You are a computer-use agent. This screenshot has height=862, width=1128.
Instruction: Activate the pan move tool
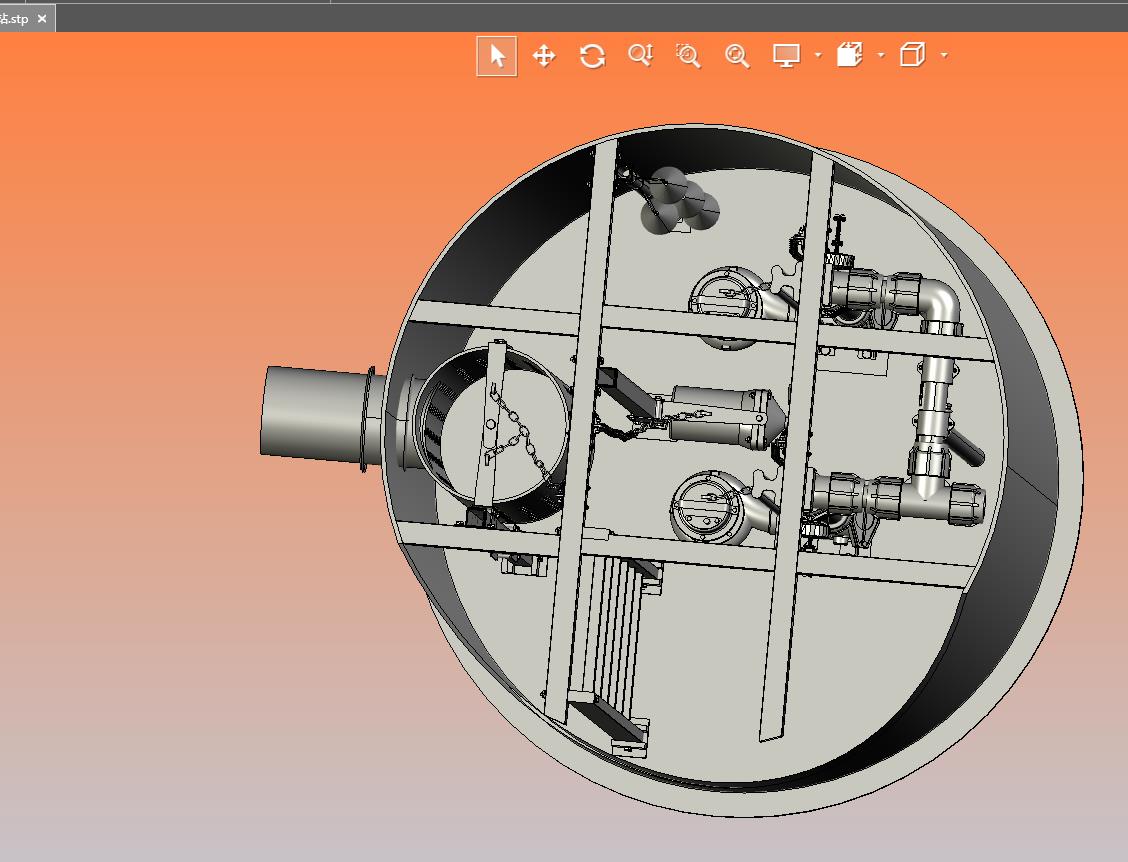pyautogui.click(x=544, y=55)
